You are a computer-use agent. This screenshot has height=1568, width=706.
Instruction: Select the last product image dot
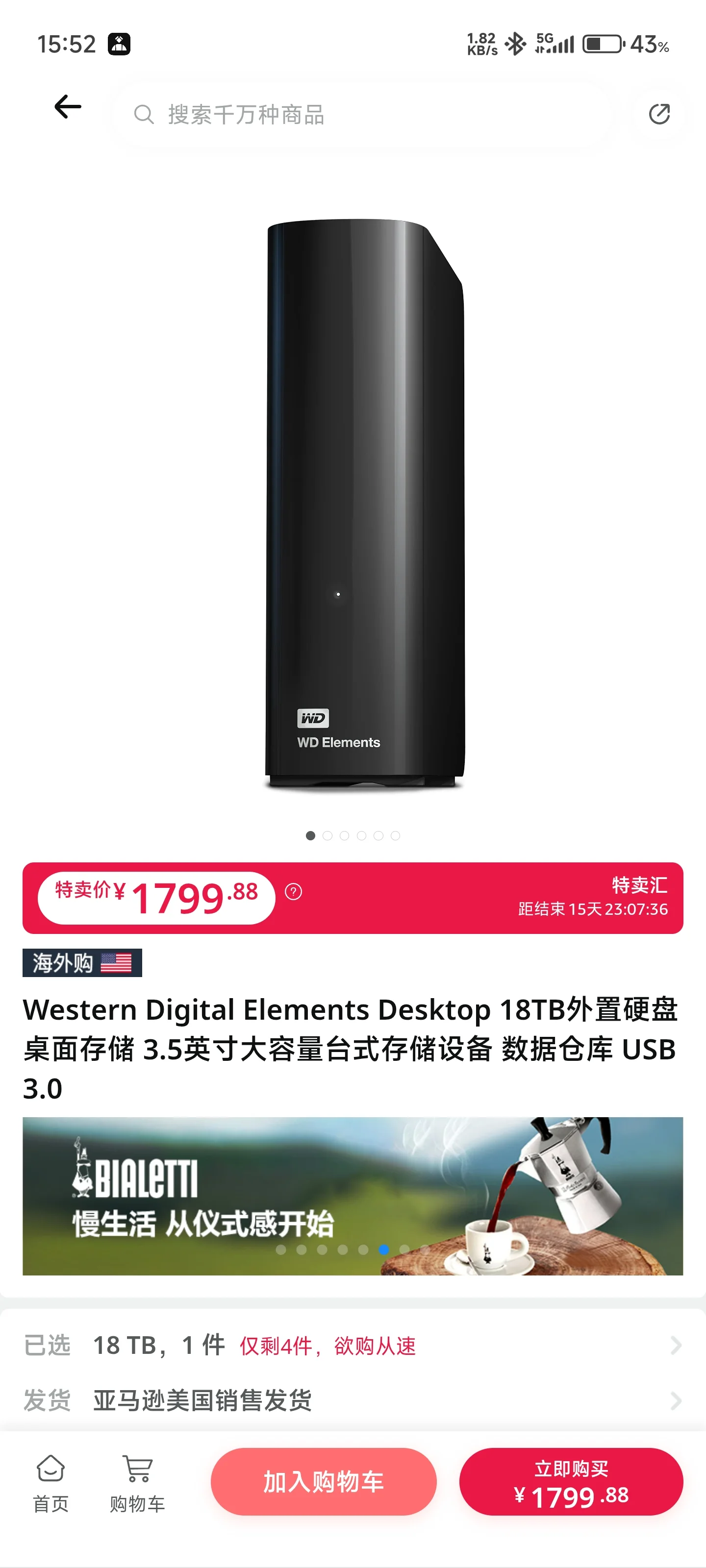(395, 835)
